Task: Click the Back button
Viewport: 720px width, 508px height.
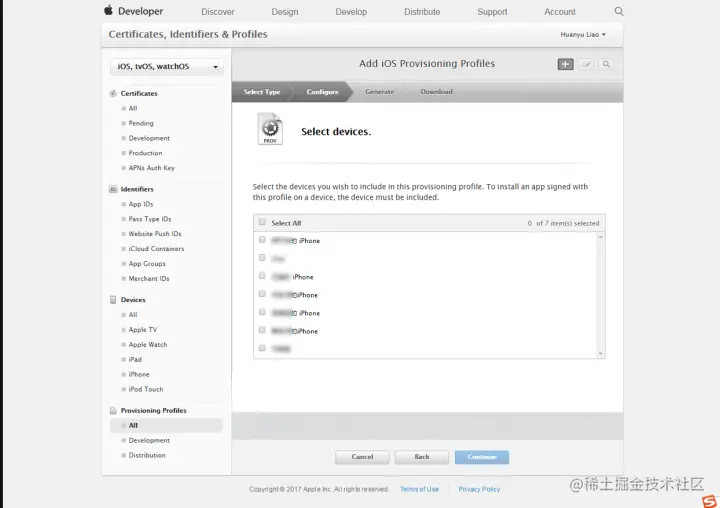Action: point(422,457)
